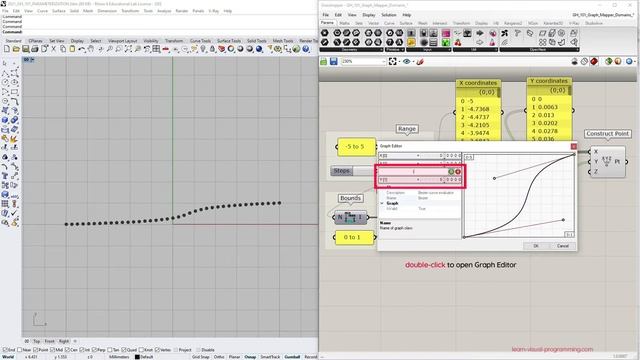Image resolution: width=640 pixels, height=360 pixels.
Task: Click the Steps slider component on canvas
Action: pyautogui.click(x=353, y=171)
